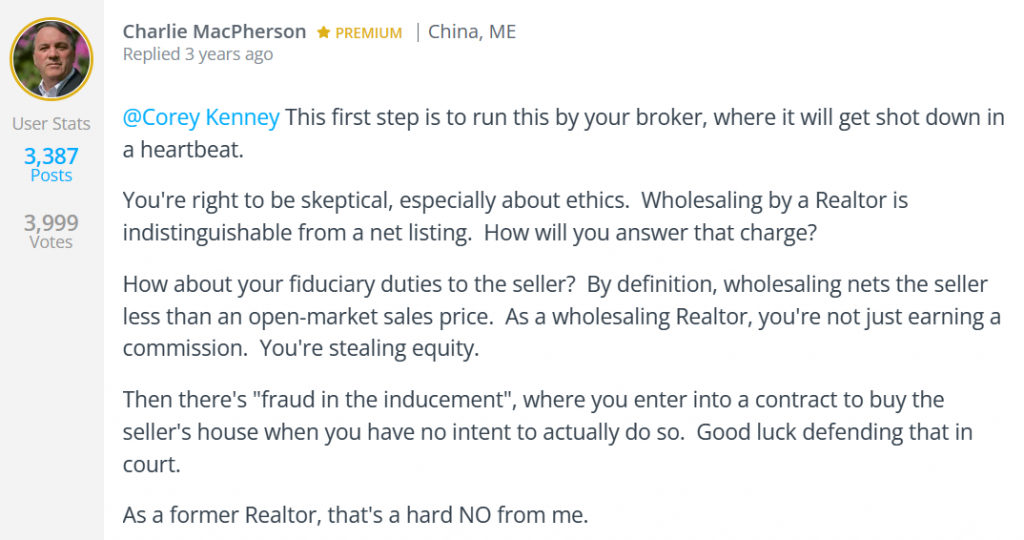Select the Votes label under the count
The width and height of the screenshot is (1024, 540).
[51, 241]
